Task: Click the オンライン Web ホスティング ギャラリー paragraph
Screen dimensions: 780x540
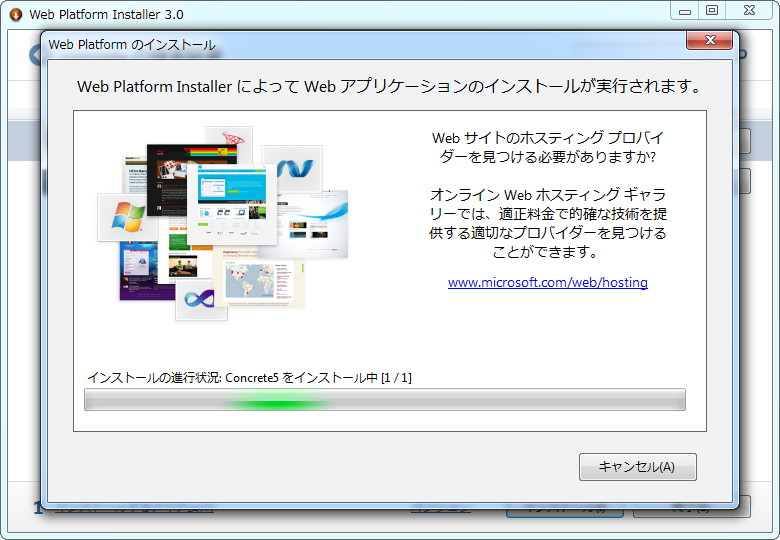Action: [x=548, y=223]
